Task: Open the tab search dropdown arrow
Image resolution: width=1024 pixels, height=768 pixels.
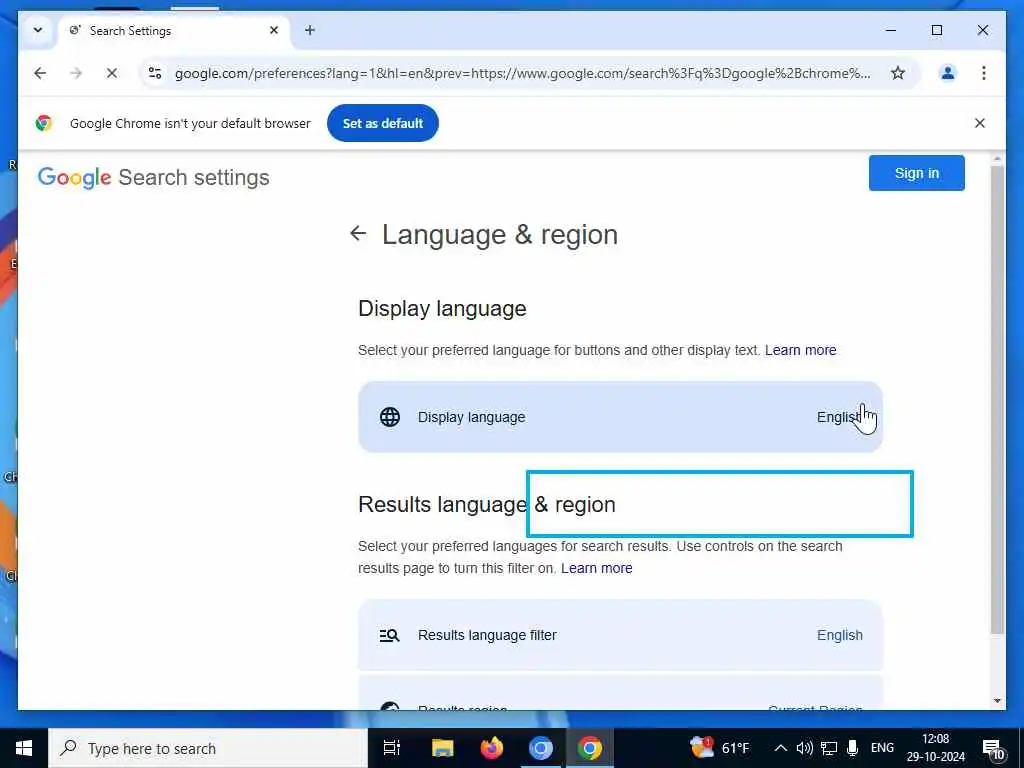Action: click(x=38, y=31)
